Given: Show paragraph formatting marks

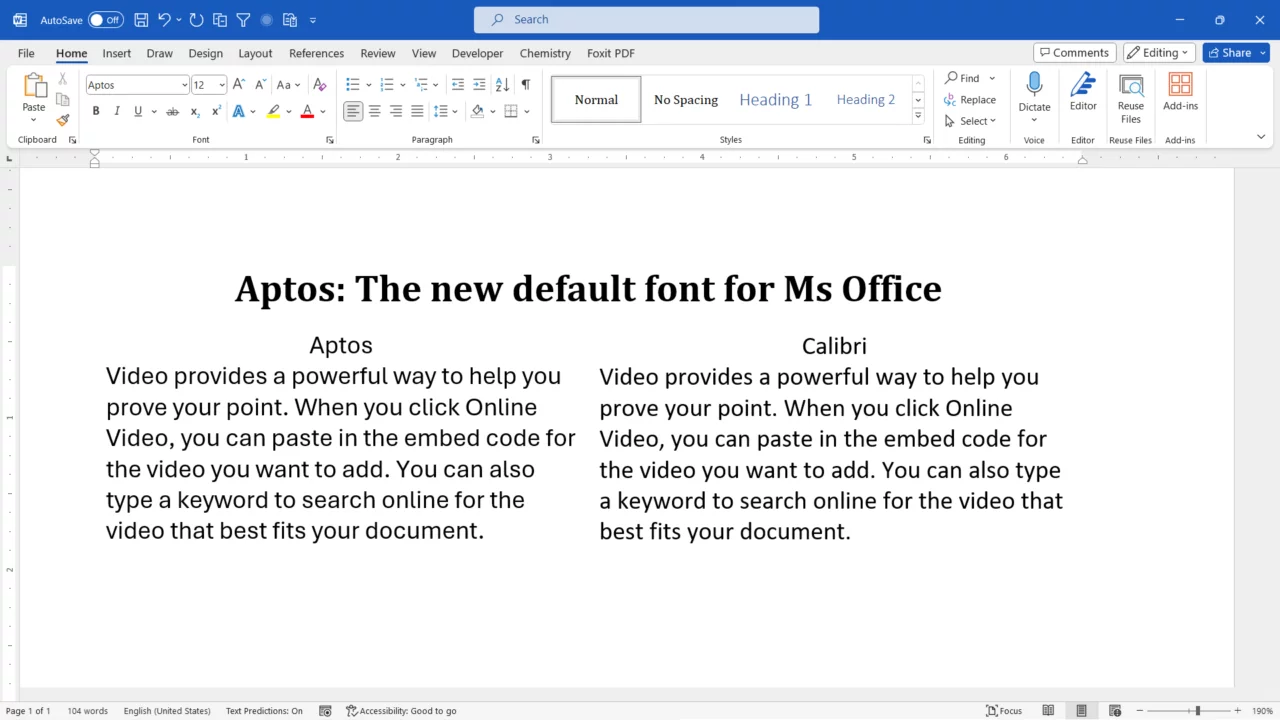Looking at the screenshot, I should (x=525, y=84).
